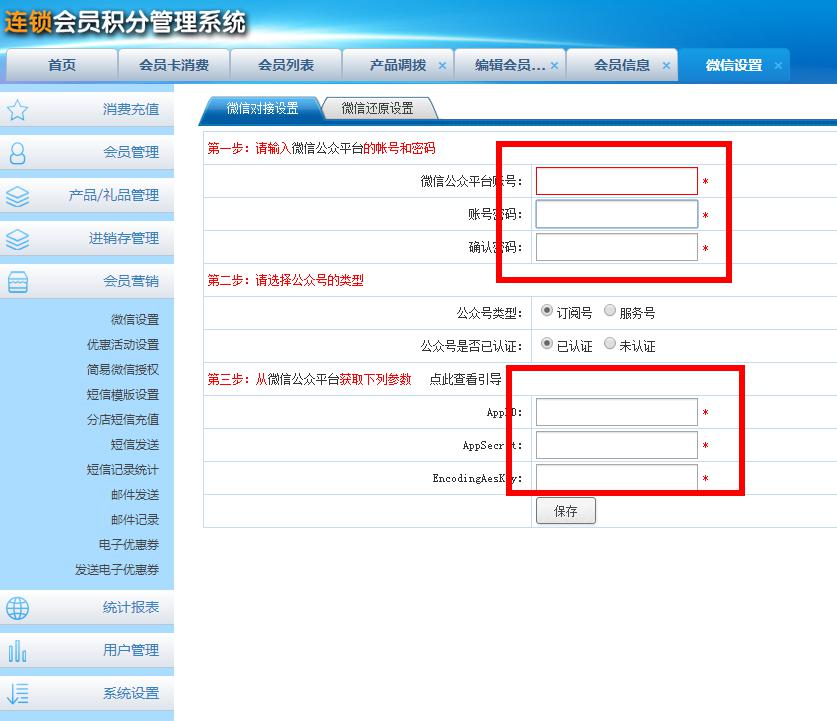Select the 订阅号 radio button
837x721 pixels.
click(546, 311)
